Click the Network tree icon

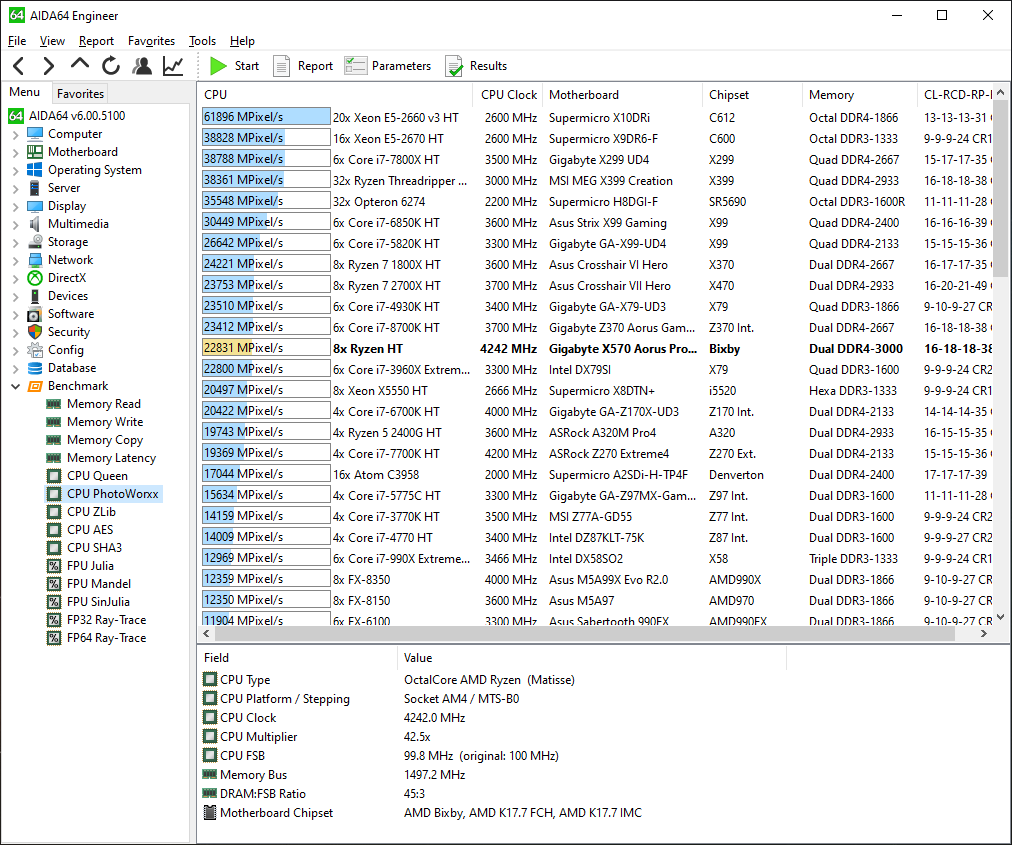[35, 260]
